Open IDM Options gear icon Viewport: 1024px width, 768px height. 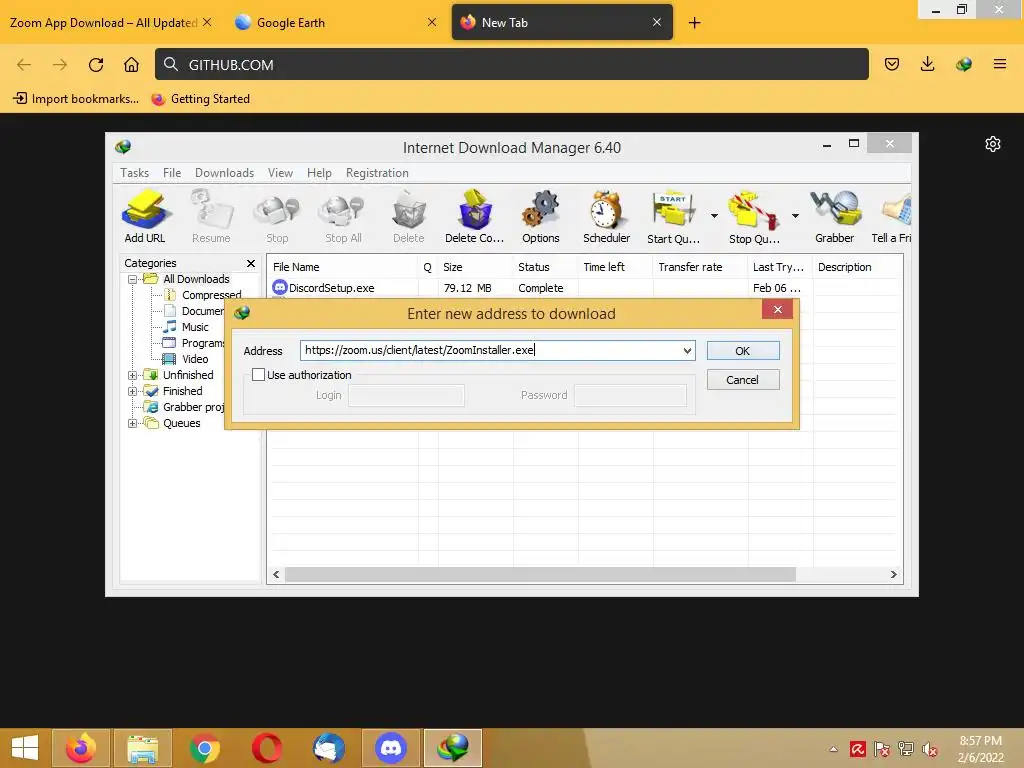tap(541, 217)
